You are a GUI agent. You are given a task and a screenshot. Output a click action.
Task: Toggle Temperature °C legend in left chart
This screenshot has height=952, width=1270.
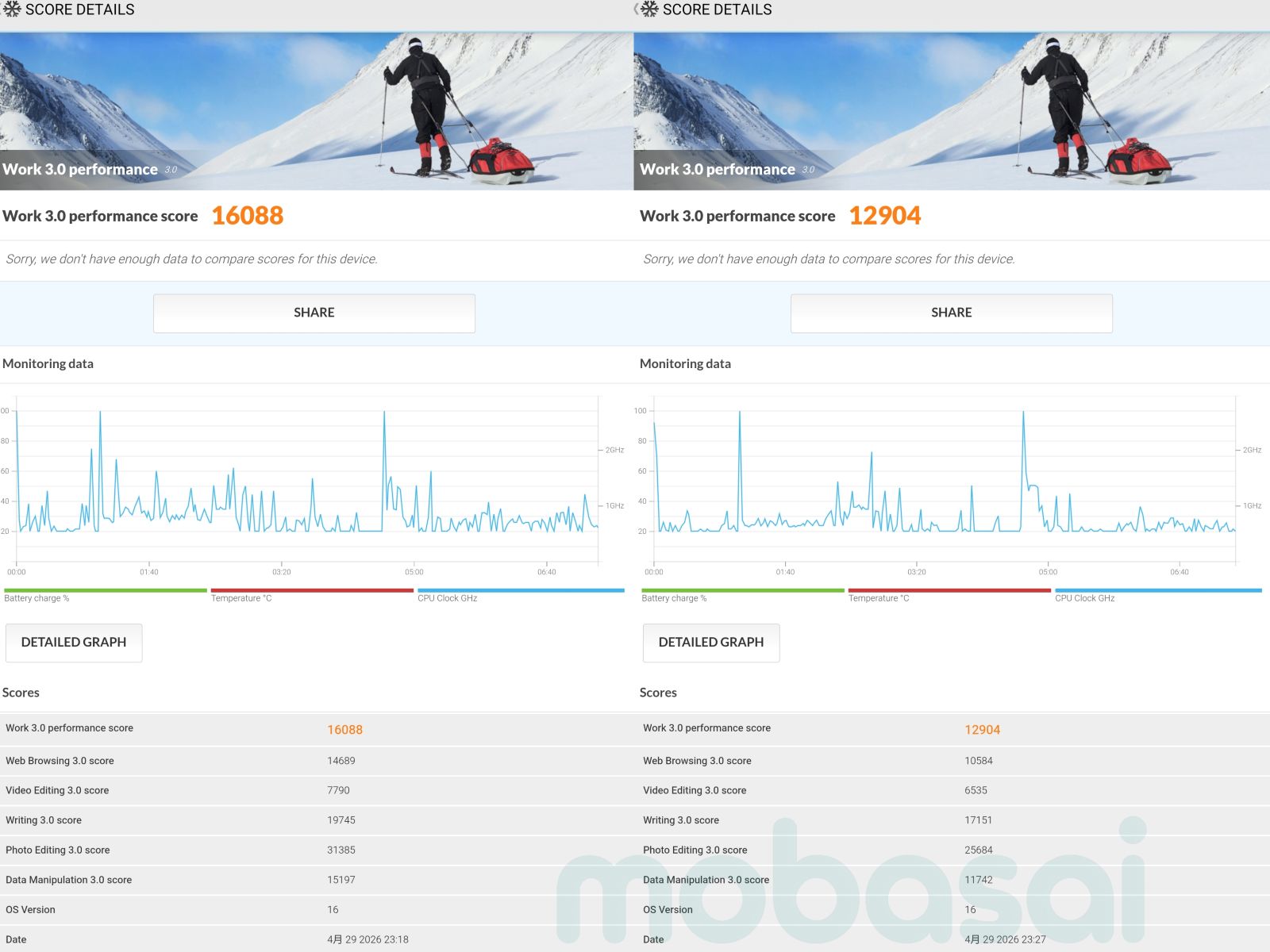(311, 595)
